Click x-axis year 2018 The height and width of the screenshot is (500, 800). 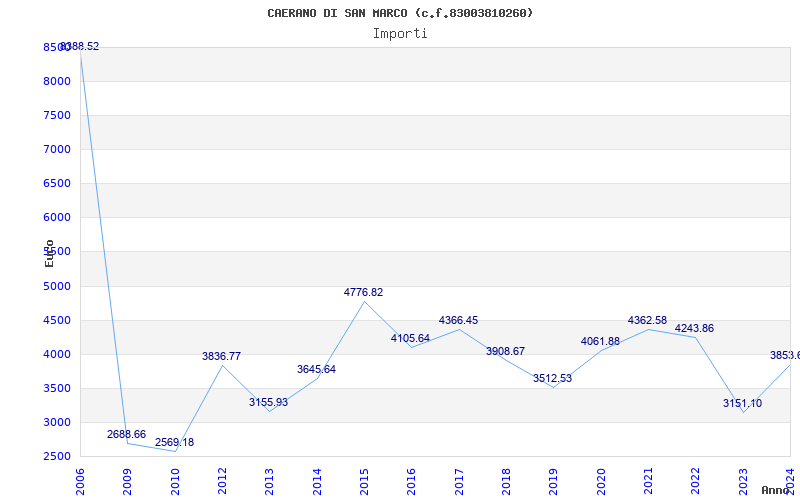[506, 481]
